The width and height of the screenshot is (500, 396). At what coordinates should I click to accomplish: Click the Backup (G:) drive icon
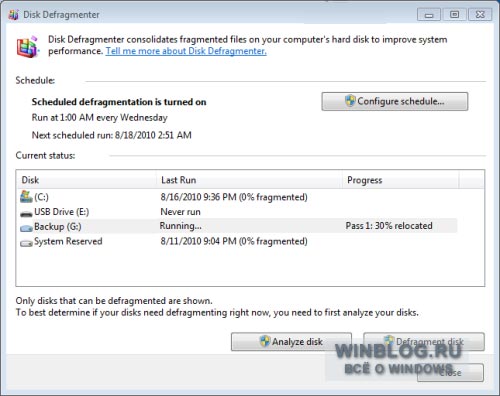[26, 228]
